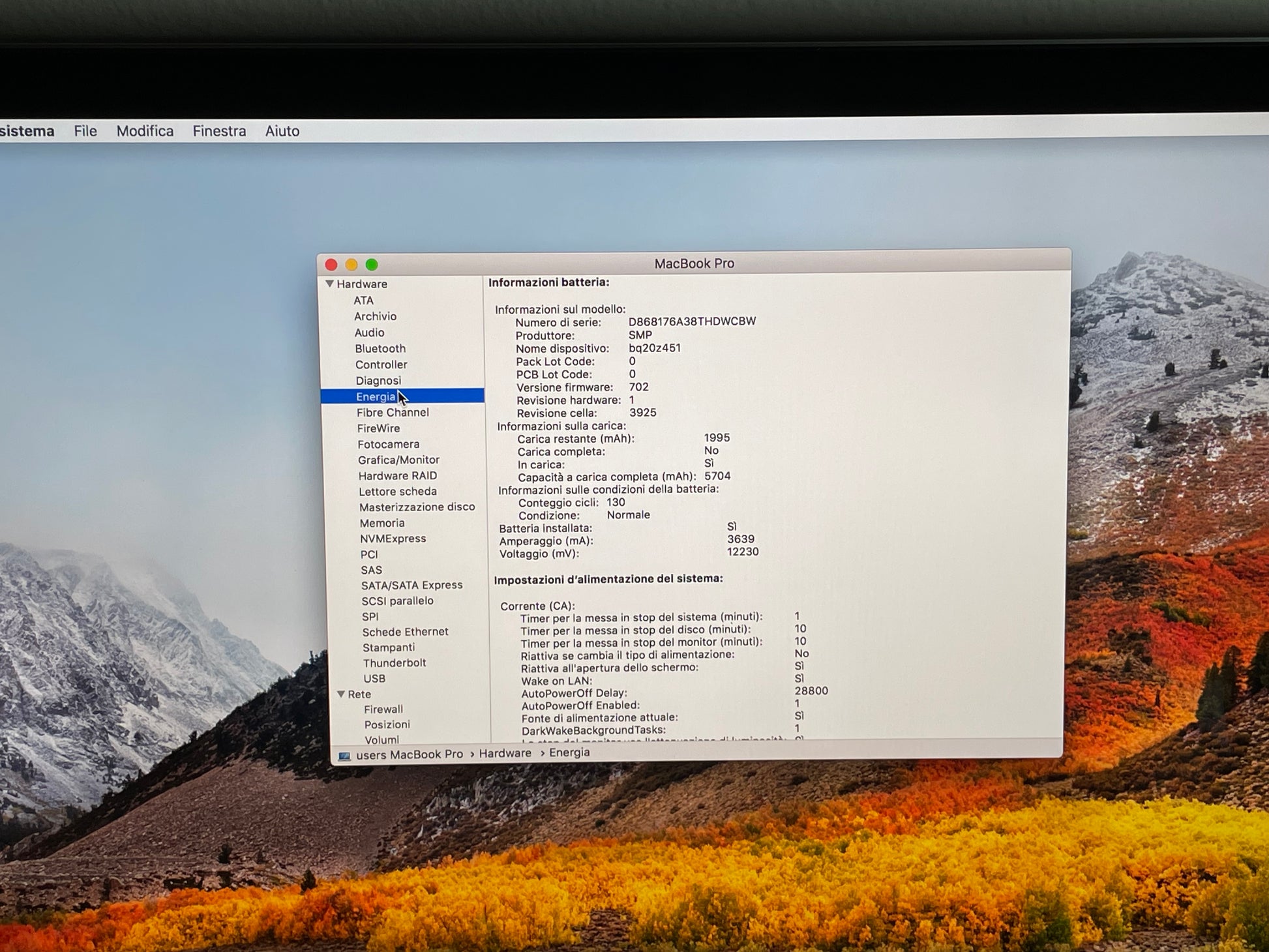1269x952 pixels.
Task: Select USB in the sidebar
Action: pyautogui.click(x=374, y=679)
